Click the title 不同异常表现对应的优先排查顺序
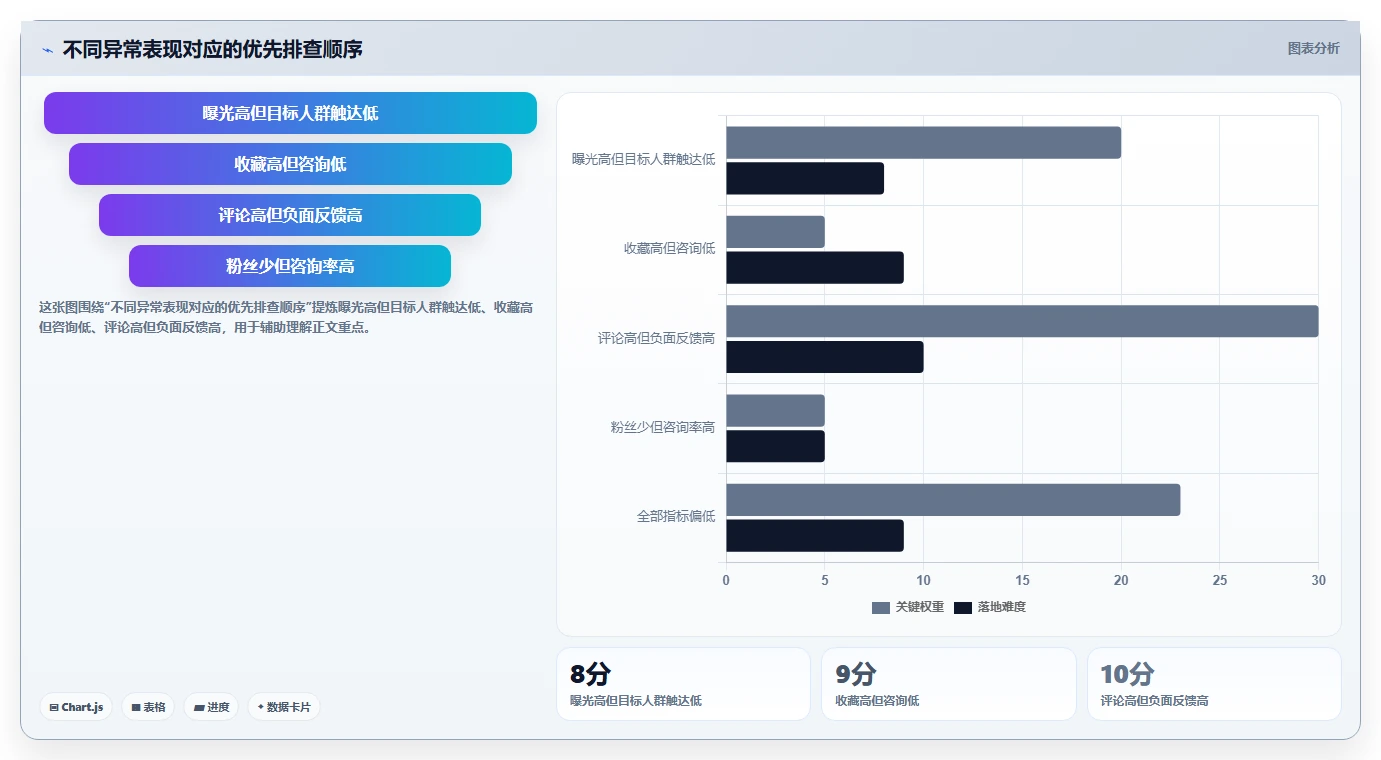Viewport: 1381px width, 760px height. 213,50
